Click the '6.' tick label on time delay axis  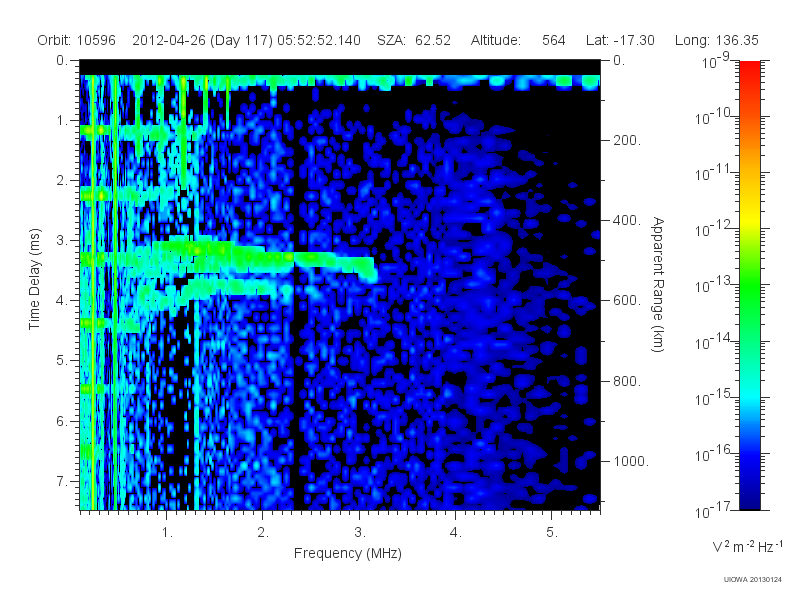[x=62, y=421]
